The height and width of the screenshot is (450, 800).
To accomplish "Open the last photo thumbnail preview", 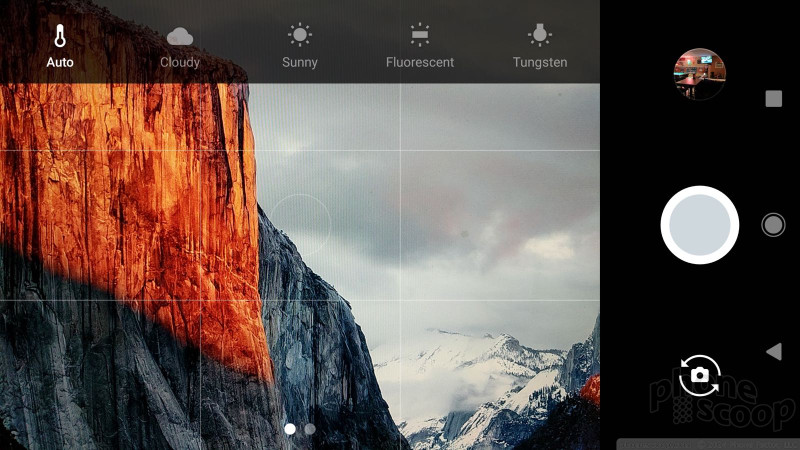I will [699, 74].
